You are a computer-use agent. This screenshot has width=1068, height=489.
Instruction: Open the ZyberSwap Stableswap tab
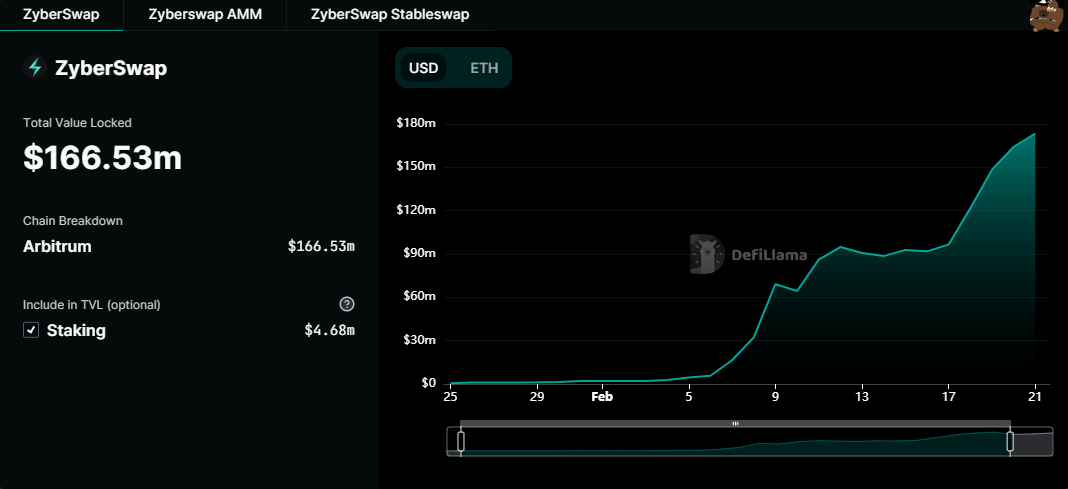(390, 14)
